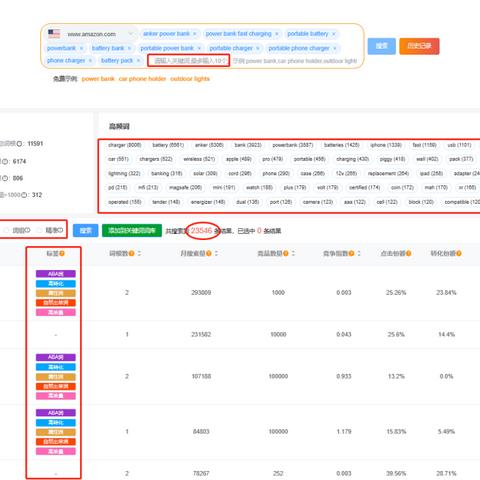The image size is (480, 480).
Task: Sort by 月搜索量 using its sort arrows
Action: 216,254
